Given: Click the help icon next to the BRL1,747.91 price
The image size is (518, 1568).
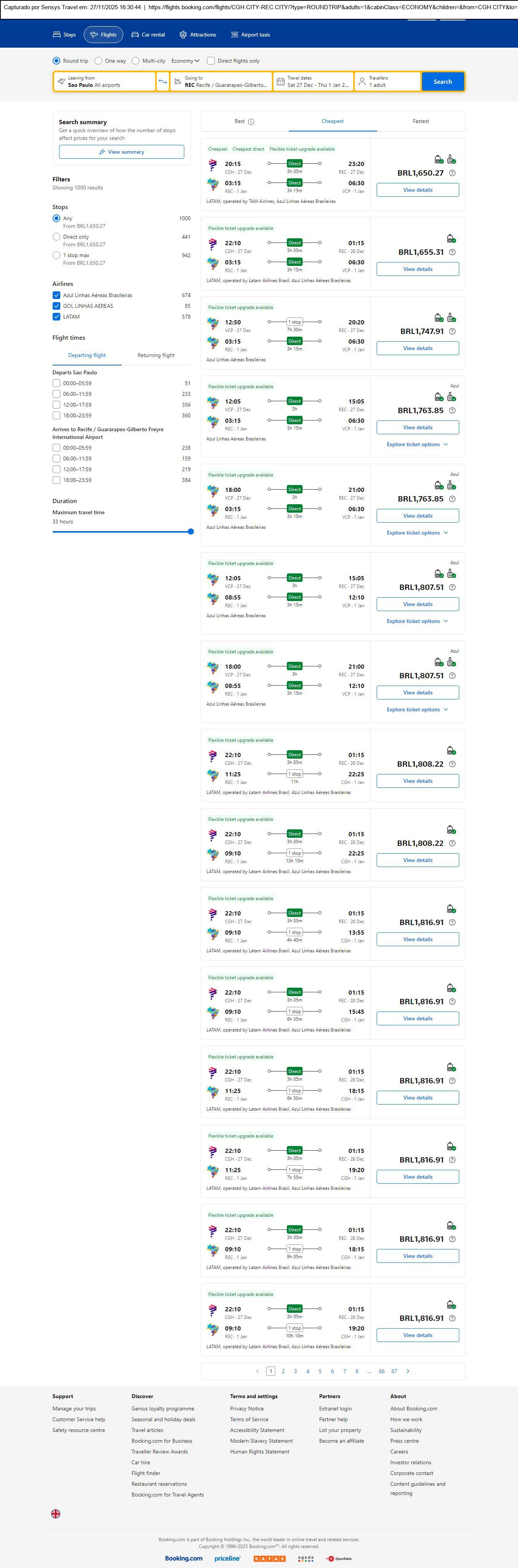Looking at the screenshot, I should click(x=452, y=332).
